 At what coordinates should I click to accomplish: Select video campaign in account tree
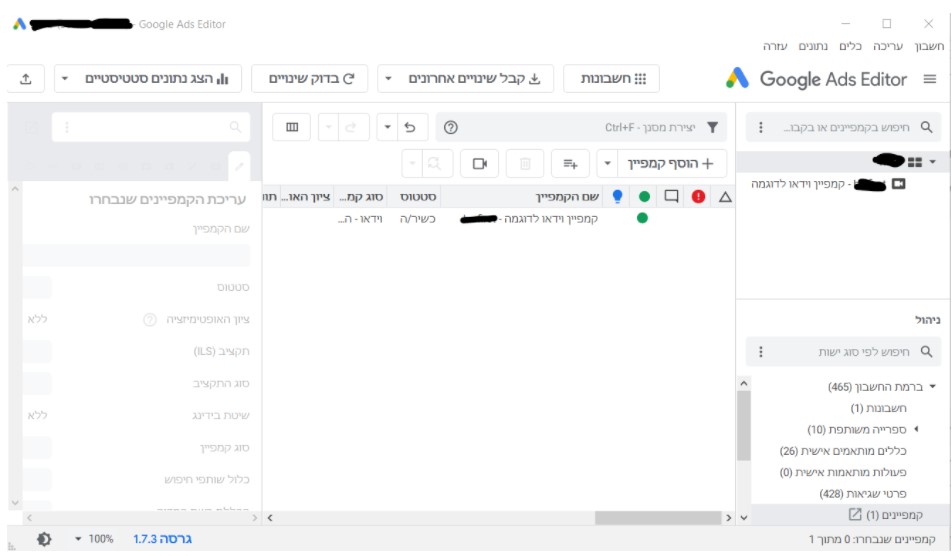tap(829, 184)
